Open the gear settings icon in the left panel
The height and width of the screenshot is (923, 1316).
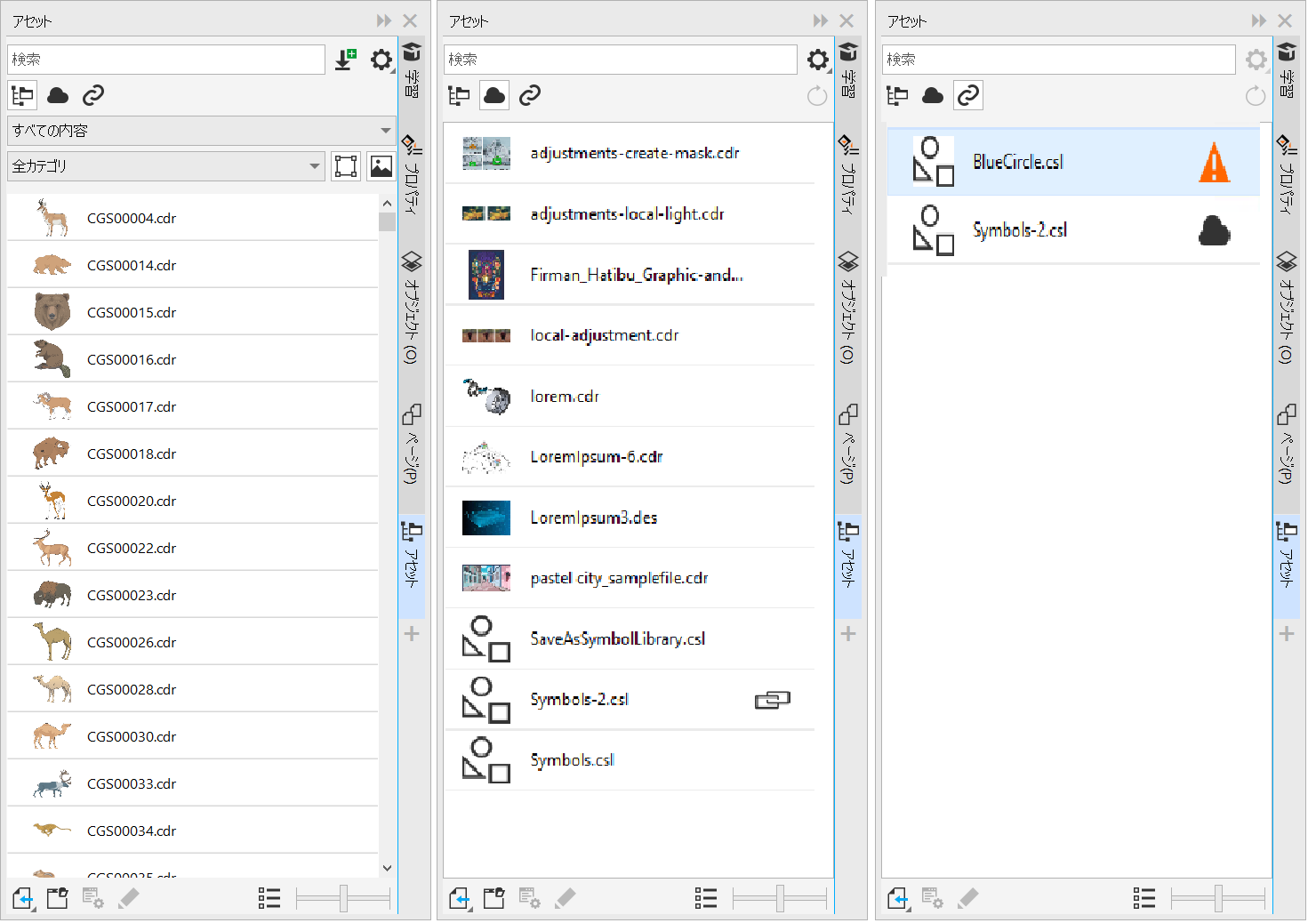pyautogui.click(x=381, y=60)
